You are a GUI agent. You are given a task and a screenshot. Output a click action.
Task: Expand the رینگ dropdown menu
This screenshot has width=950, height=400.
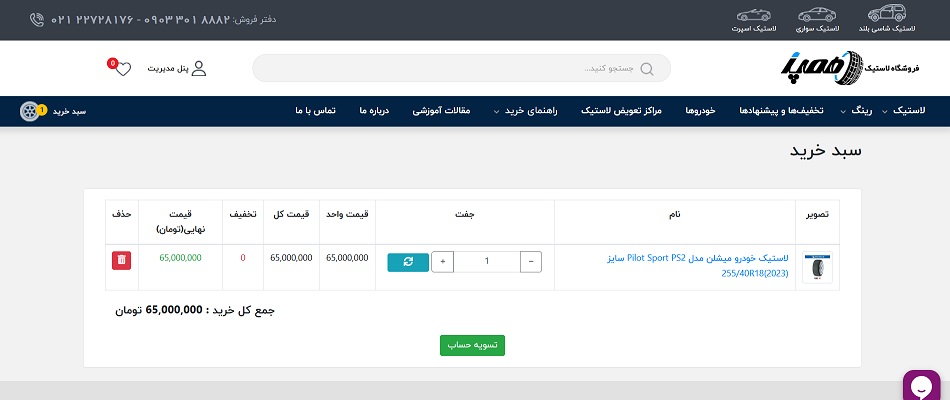pos(861,111)
